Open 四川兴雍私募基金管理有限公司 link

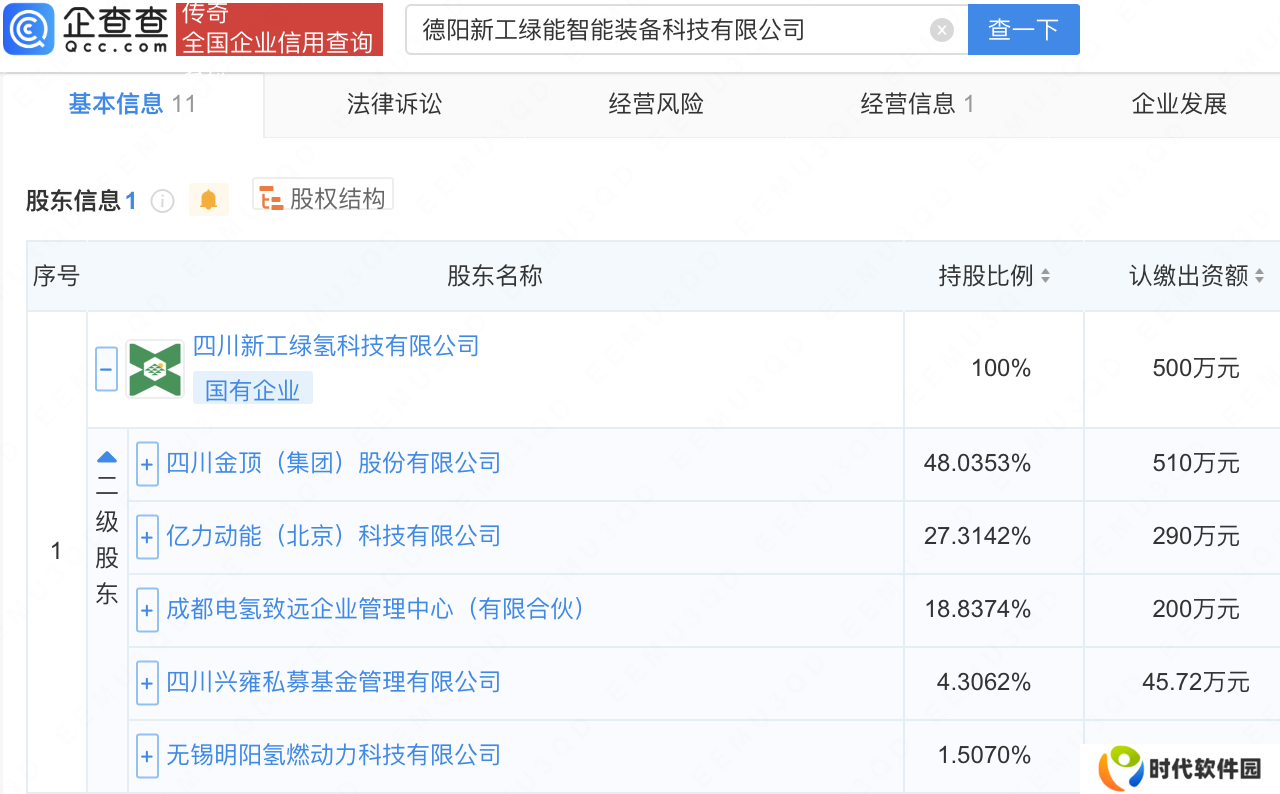tap(333, 682)
